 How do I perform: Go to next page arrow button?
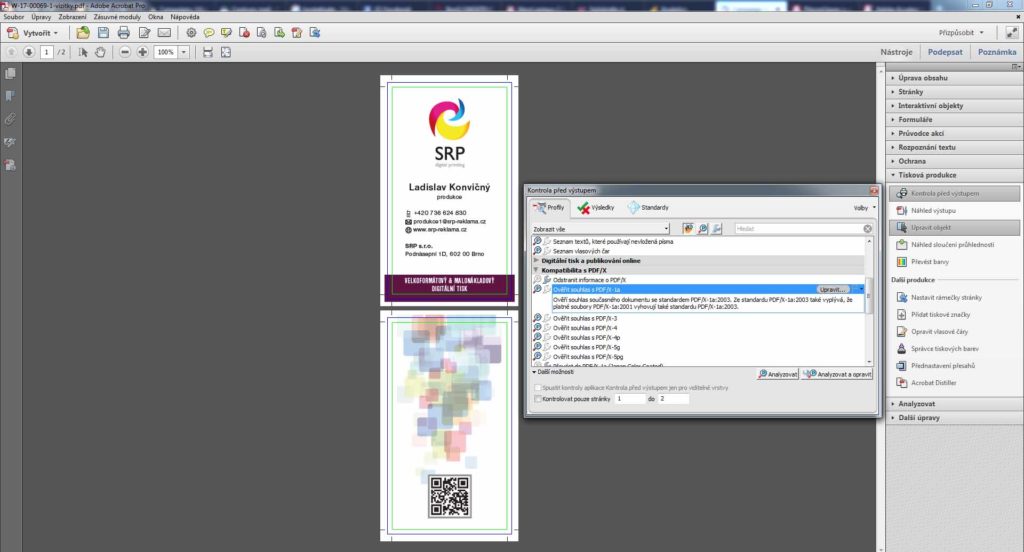point(29,52)
